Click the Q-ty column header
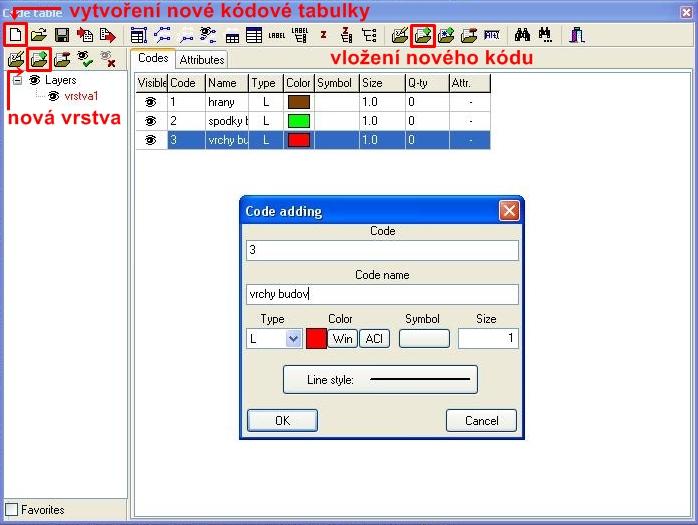Screen dimensions: 698x525 click(427, 83)
